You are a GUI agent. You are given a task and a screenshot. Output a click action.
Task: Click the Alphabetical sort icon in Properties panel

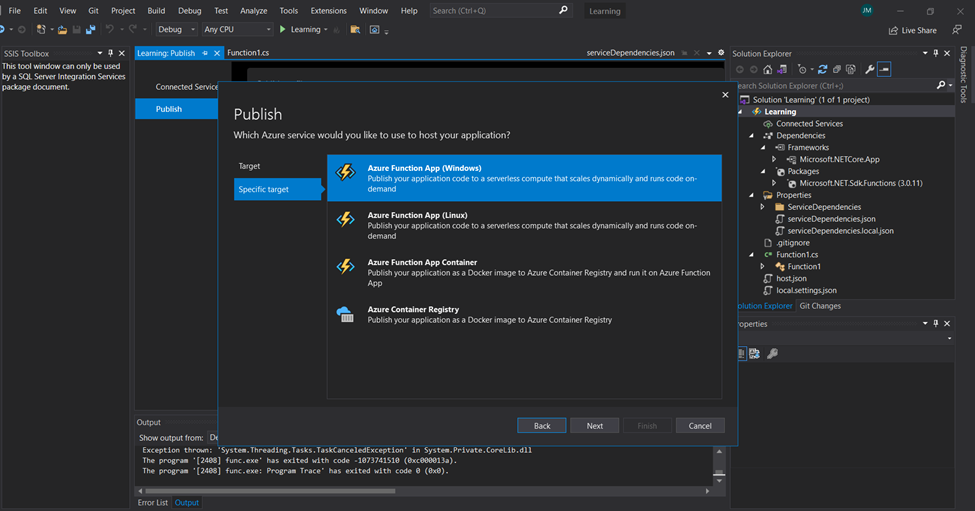[x=754, y=354]
